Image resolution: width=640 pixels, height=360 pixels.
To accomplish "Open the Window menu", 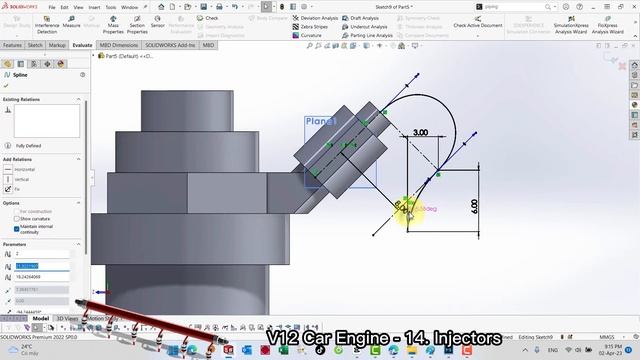I will [x=129, y=7].
